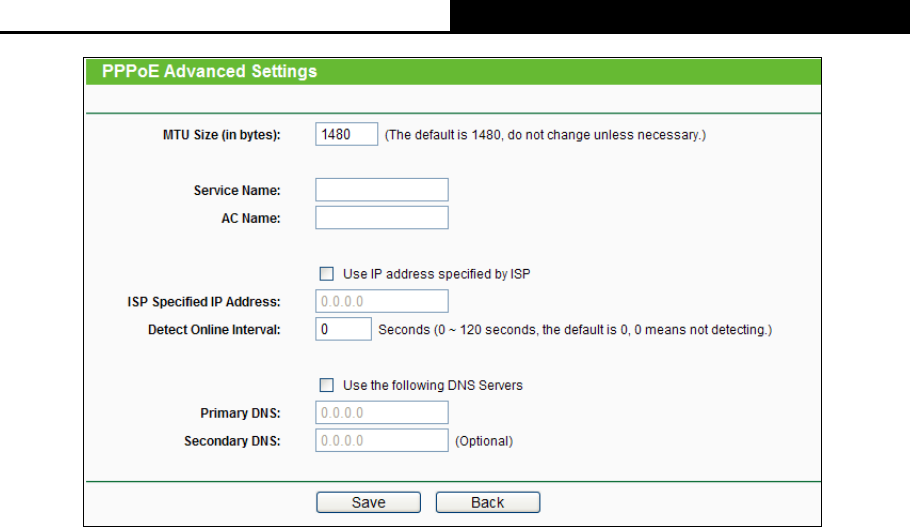Image resolution: width=910 pixels, height=527 pixels.
Task: Click the ISP Specified IP Address field
Action: 382,301
